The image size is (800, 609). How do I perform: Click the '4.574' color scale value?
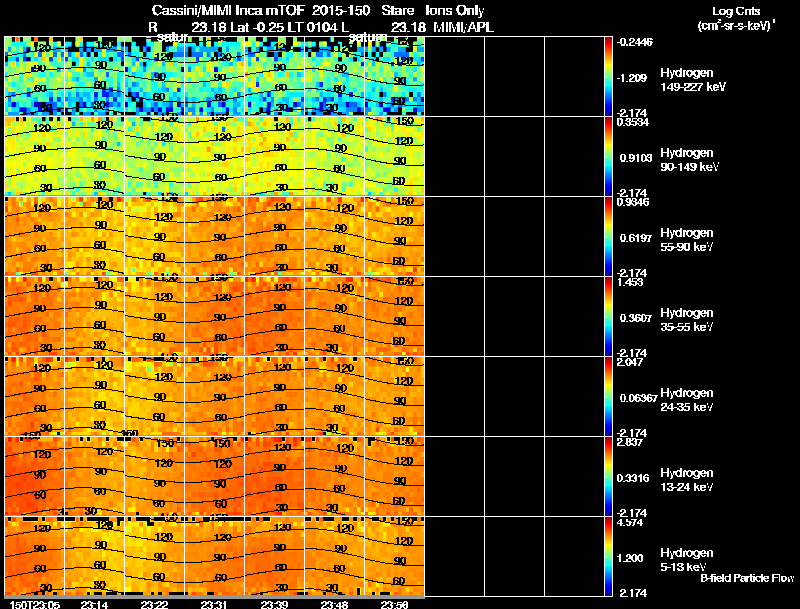pos(630,523)
